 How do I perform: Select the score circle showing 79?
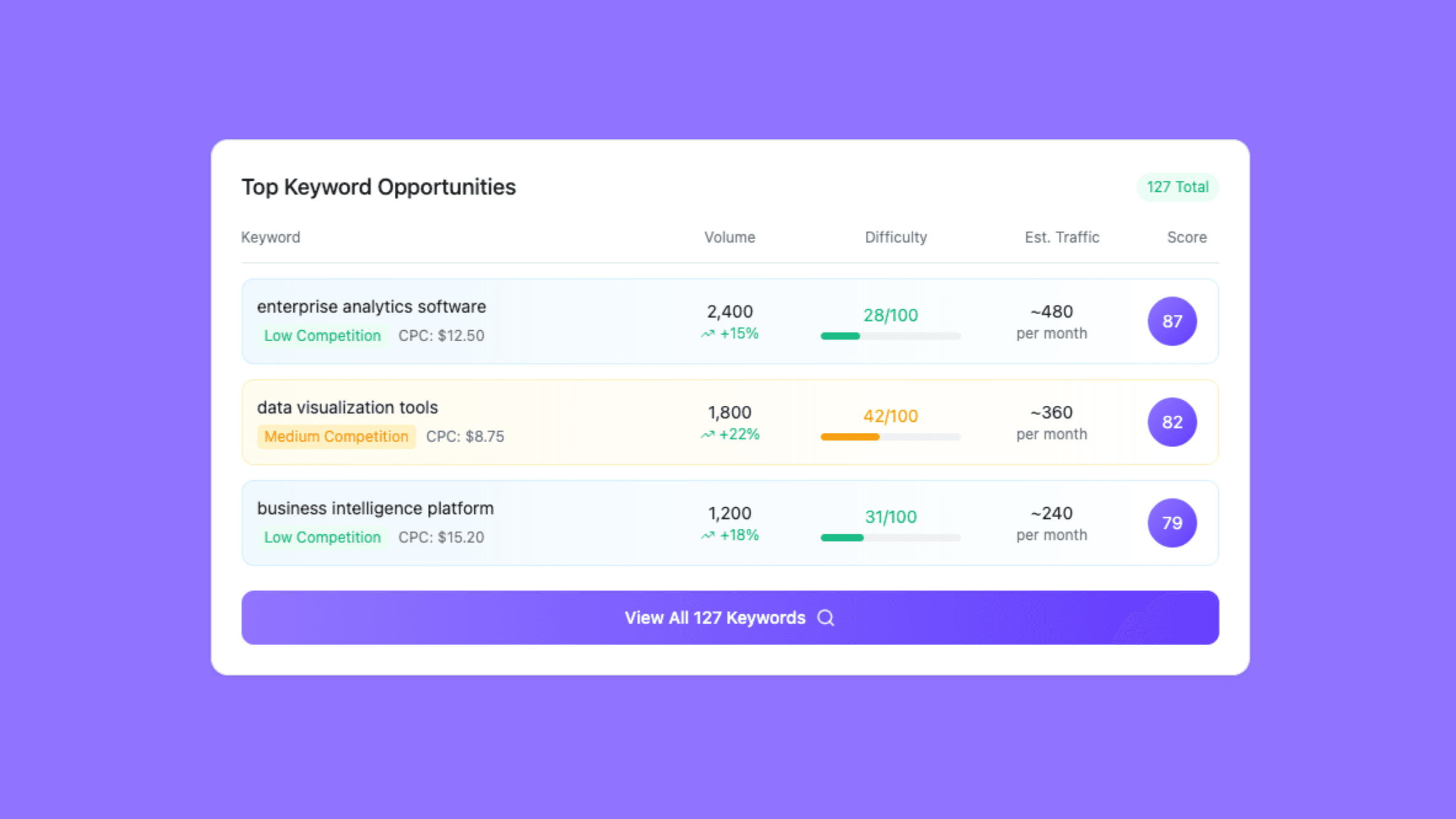coord(1171,523)
